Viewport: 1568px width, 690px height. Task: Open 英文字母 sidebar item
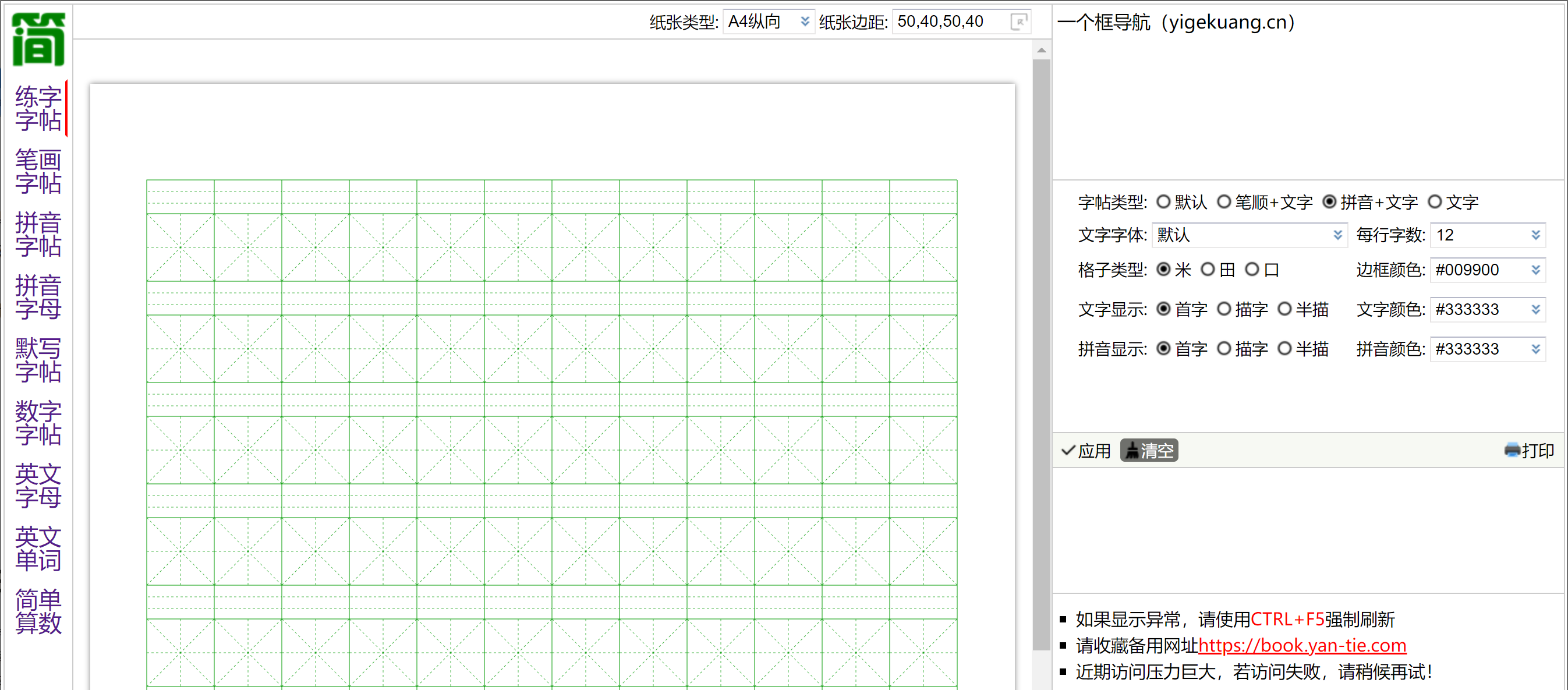point(38,486)
